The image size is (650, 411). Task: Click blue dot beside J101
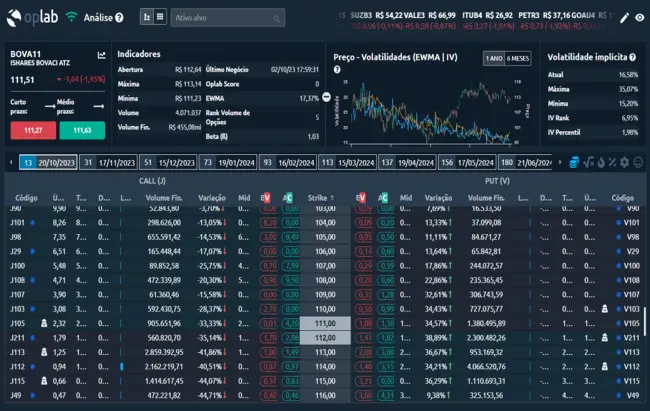[x=32, y=223]
